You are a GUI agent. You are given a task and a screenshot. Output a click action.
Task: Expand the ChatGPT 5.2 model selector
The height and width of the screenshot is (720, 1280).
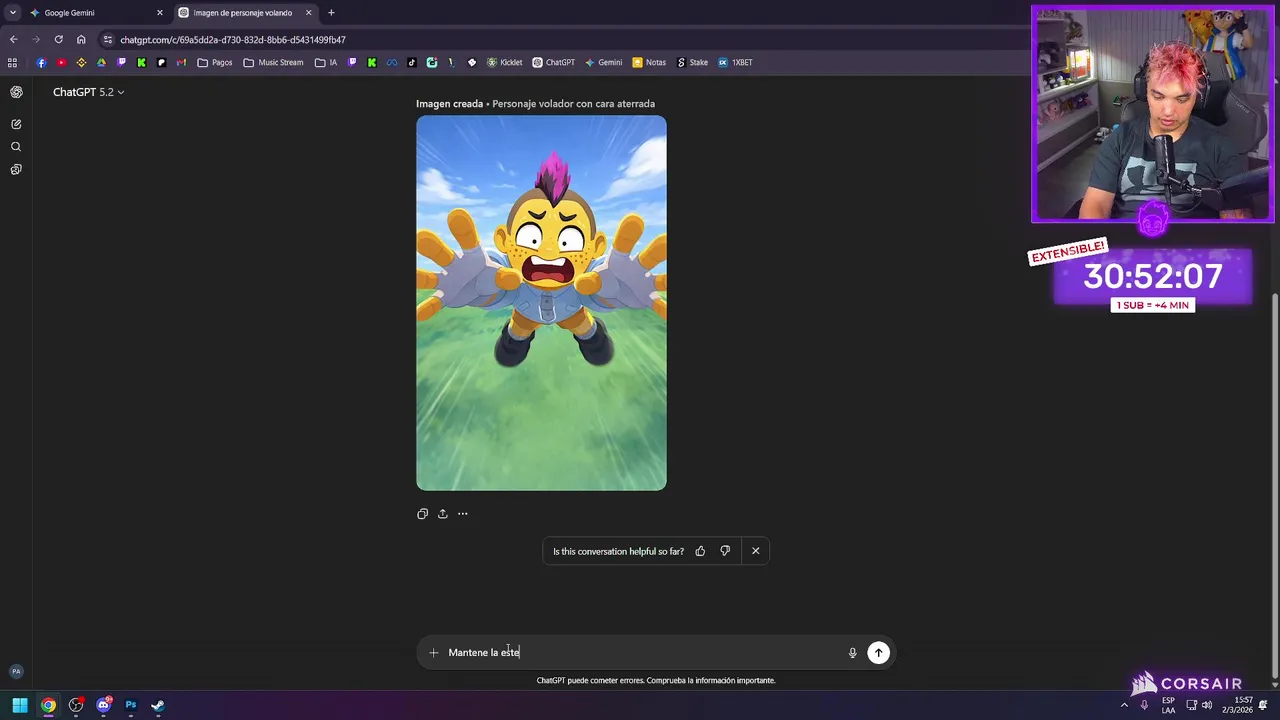coord(88,92)
